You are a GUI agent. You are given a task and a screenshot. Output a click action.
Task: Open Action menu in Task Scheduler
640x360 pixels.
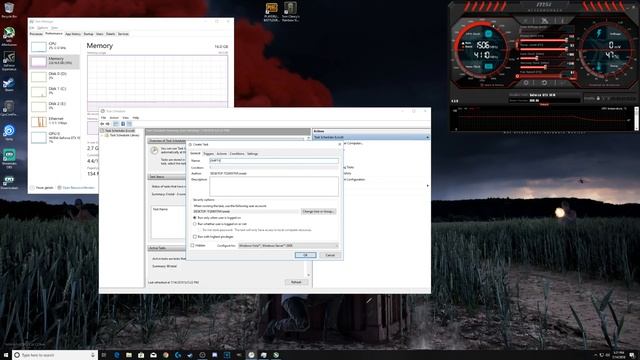point(114,118)
